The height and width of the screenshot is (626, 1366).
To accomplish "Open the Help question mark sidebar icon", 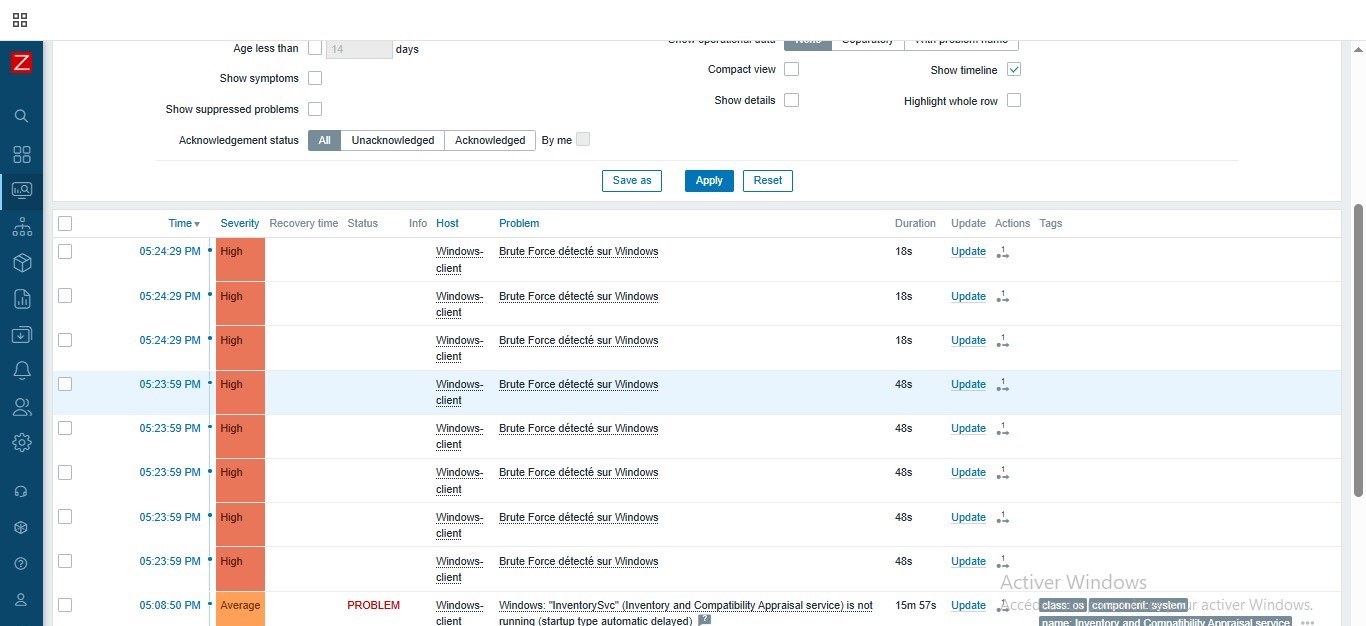I will pos(21,563).
